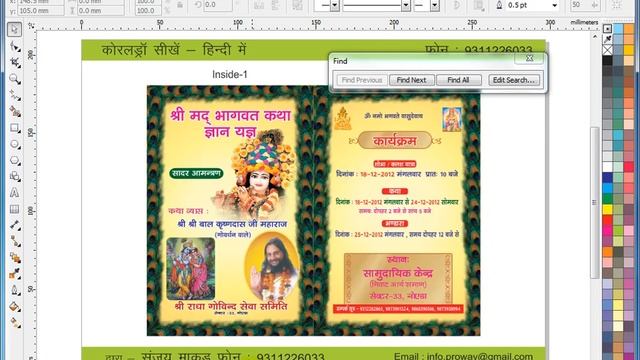640x360 pixels.
Task: Open the start arrowhead dropdown
Action: (334, 5)
